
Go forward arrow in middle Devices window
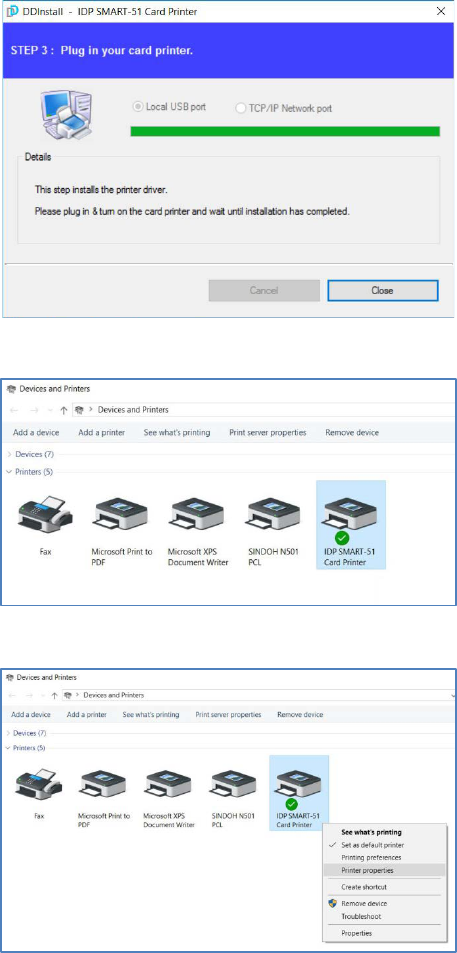pos(33,410)
